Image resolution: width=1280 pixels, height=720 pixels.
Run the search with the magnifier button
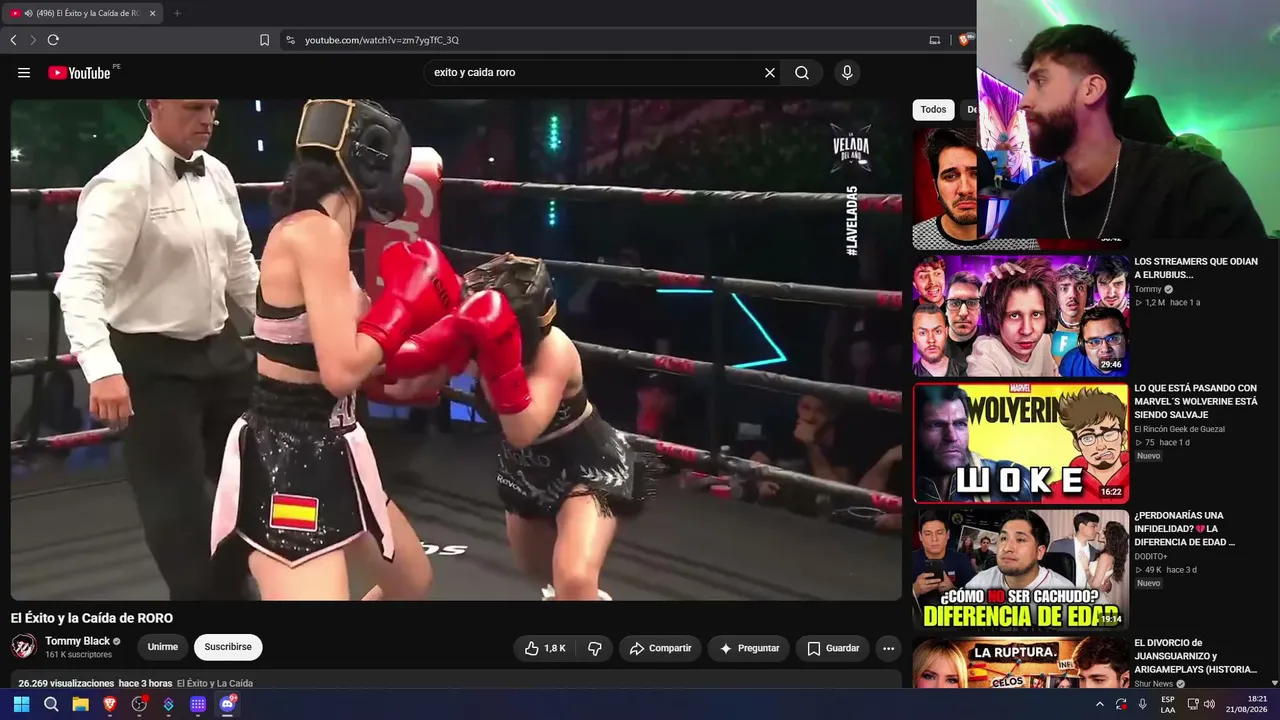click(x=802, y=73)
